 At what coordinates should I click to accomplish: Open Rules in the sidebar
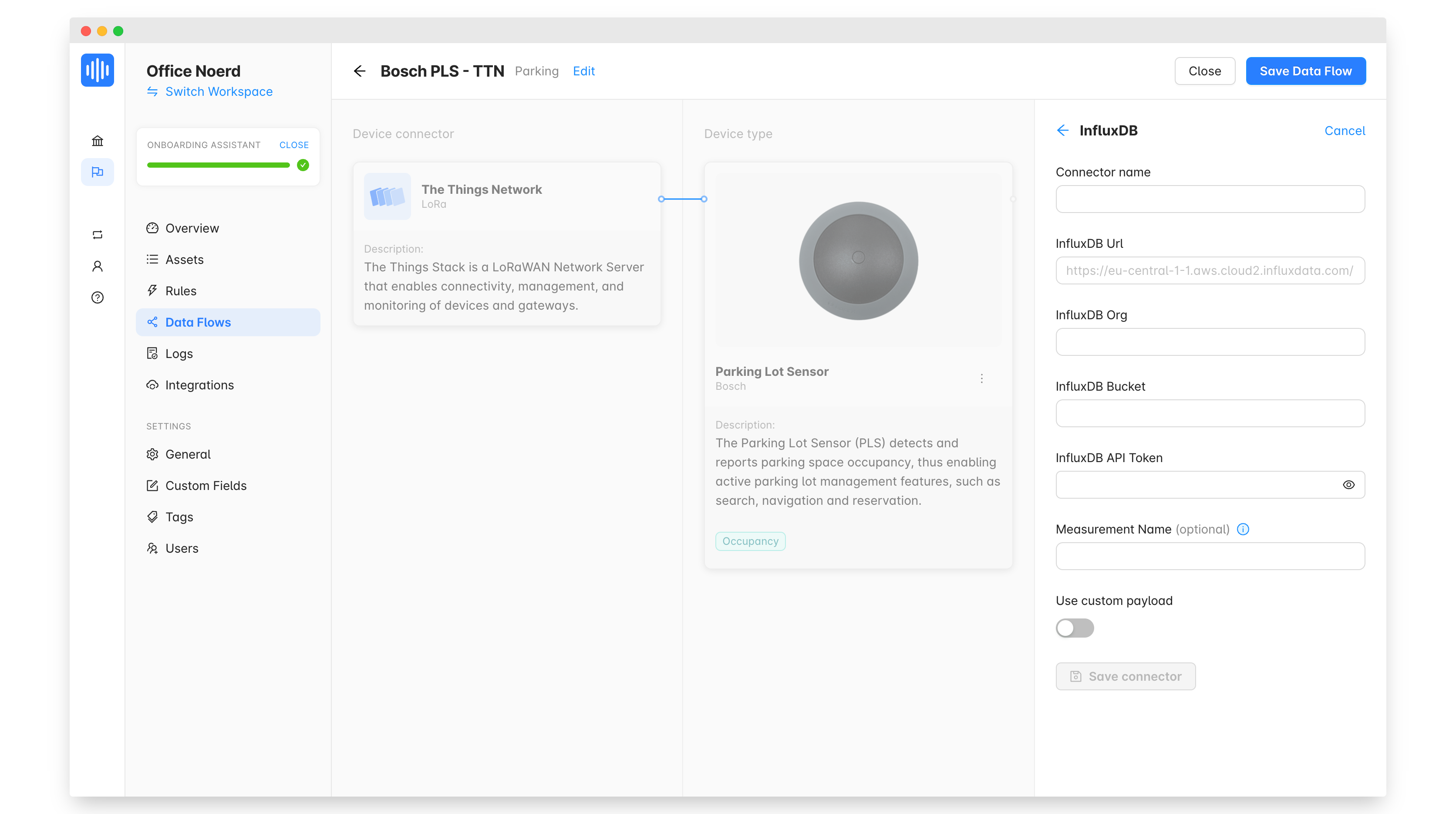pos(228,290)
